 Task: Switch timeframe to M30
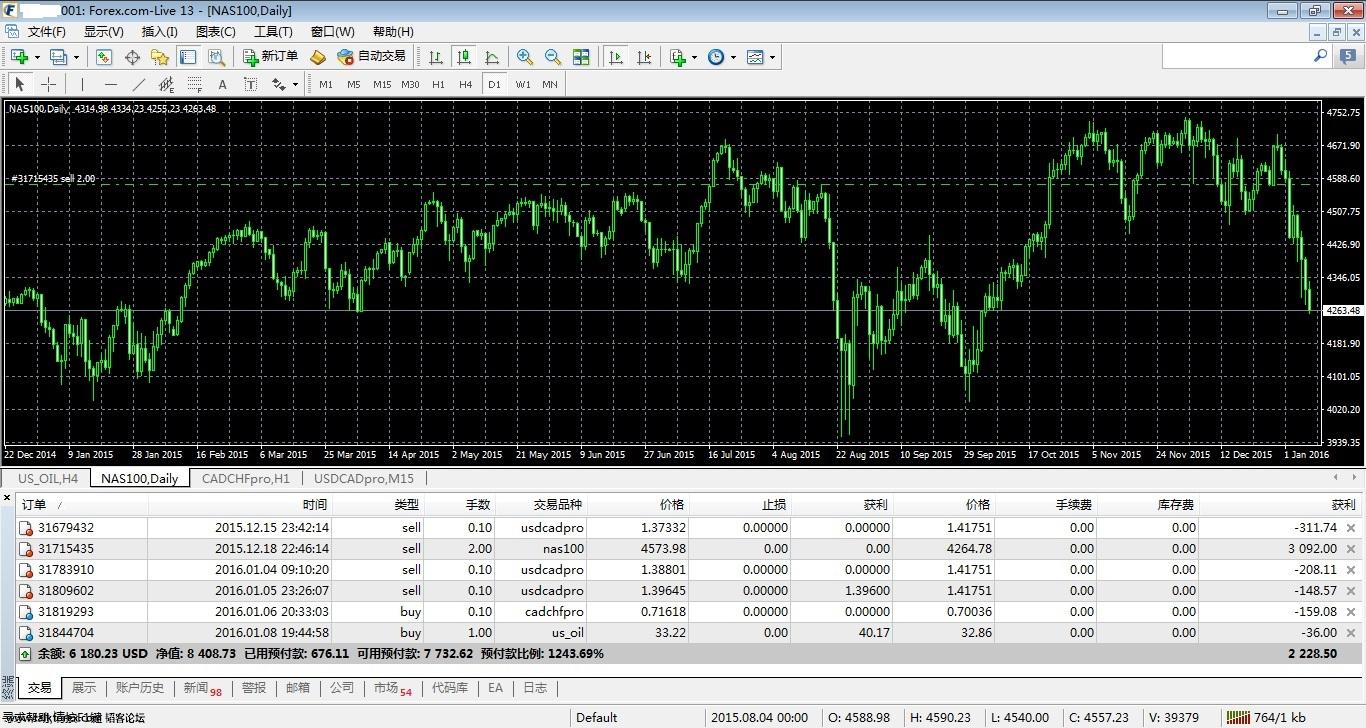(x=410, y=84)
